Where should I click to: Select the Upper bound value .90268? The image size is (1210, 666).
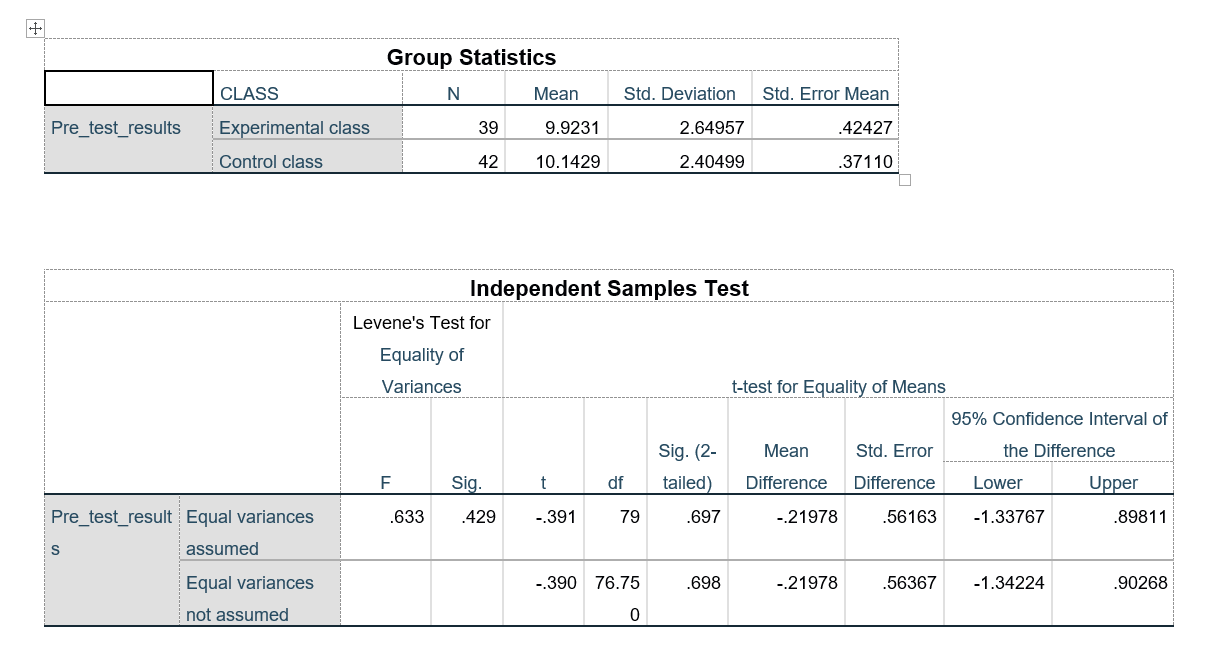click(1139, 583)
